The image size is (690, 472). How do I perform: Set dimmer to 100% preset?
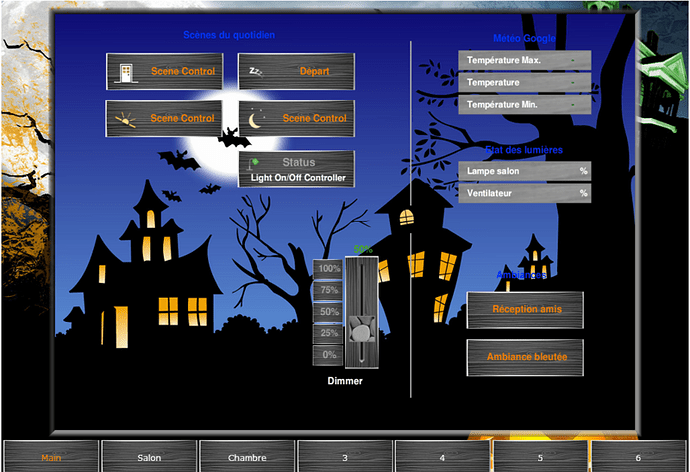[328, 269]
